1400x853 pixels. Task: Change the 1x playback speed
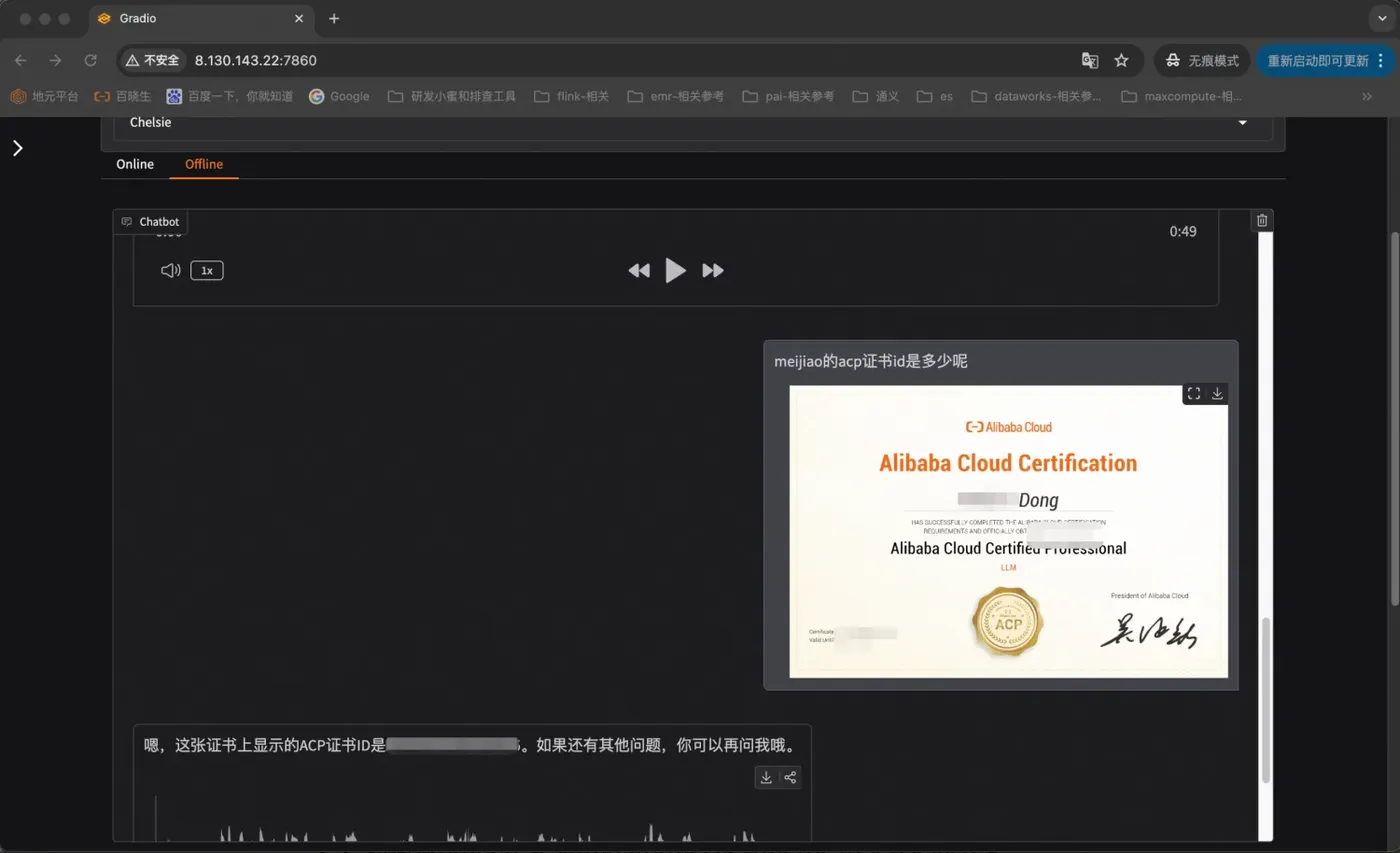click(207, 270)
